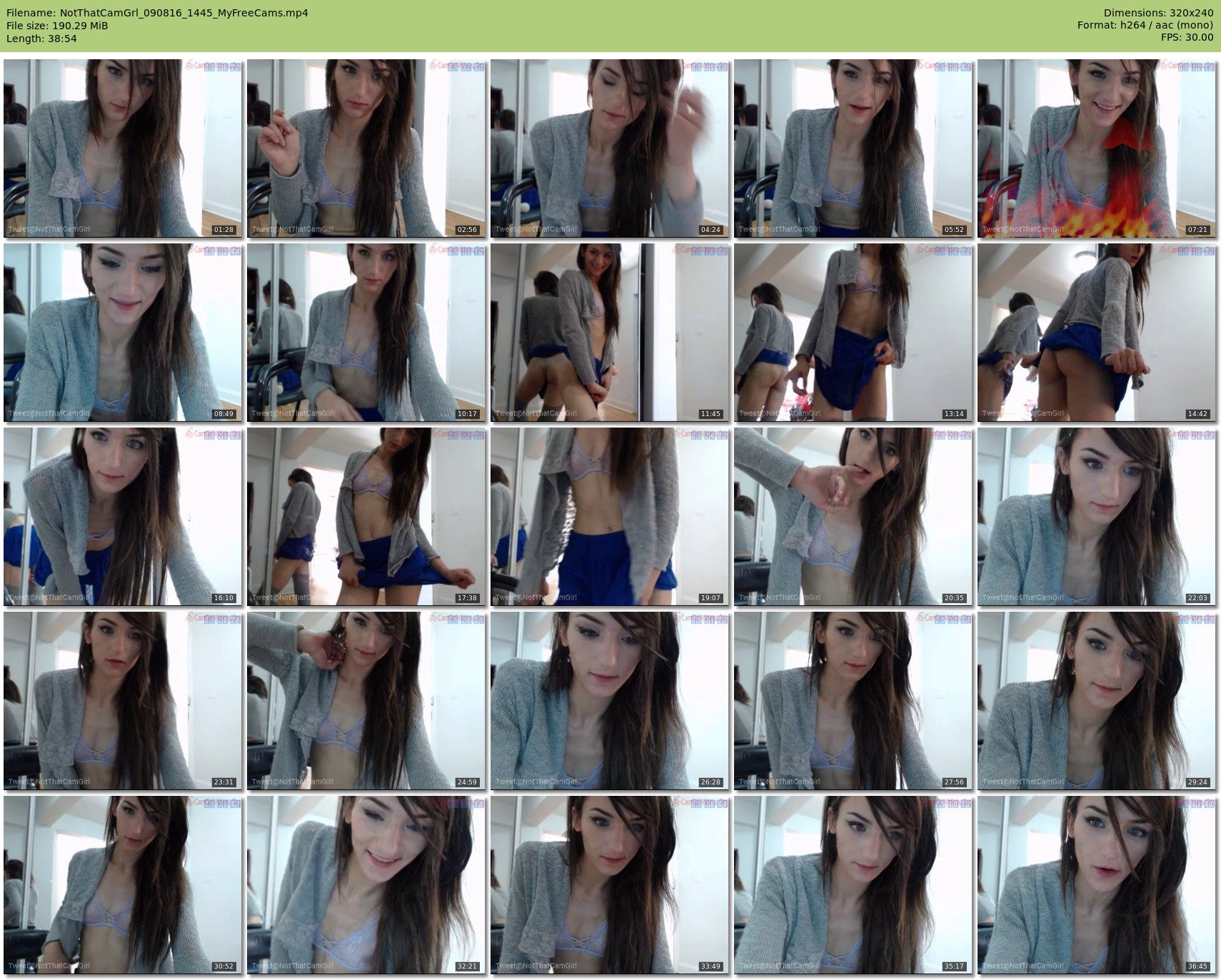The width and height of the screenshot is (1221, 980).
Task: Choose the thumbnail stamped 30:52
Action: tap(123, 885)
